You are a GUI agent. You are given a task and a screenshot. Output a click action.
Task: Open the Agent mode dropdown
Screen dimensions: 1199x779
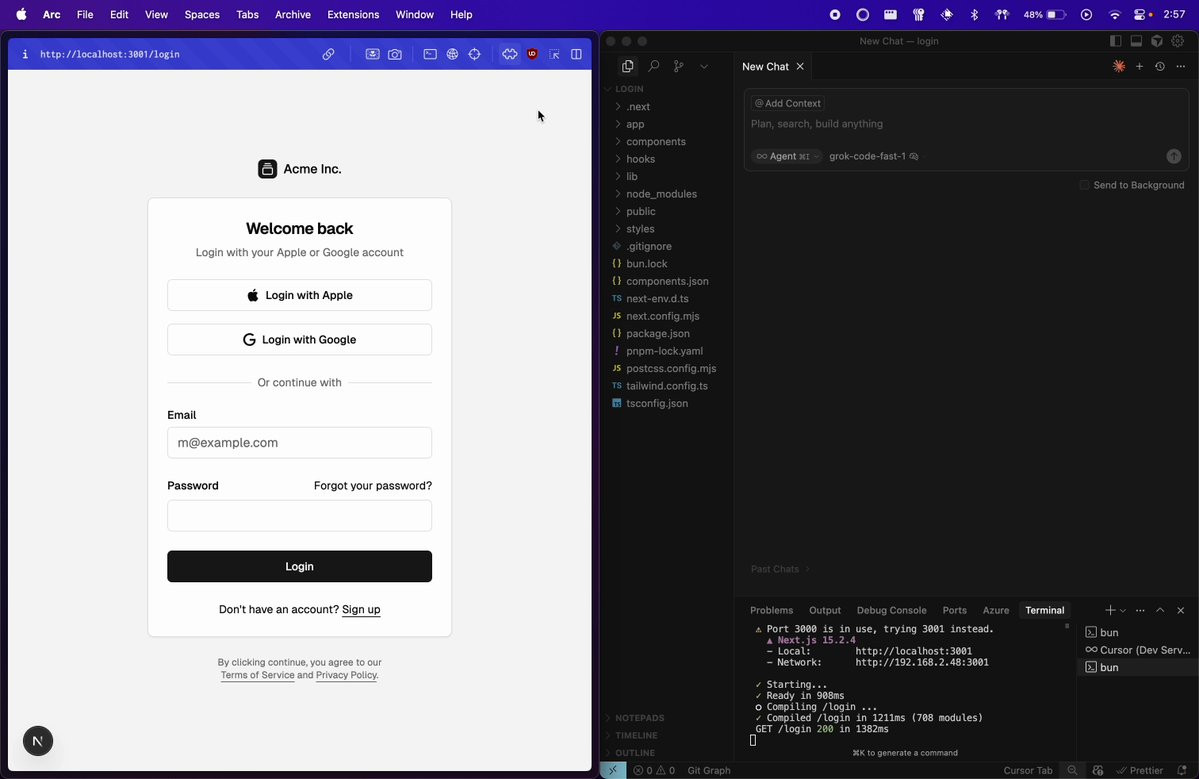tap(787, 156)
